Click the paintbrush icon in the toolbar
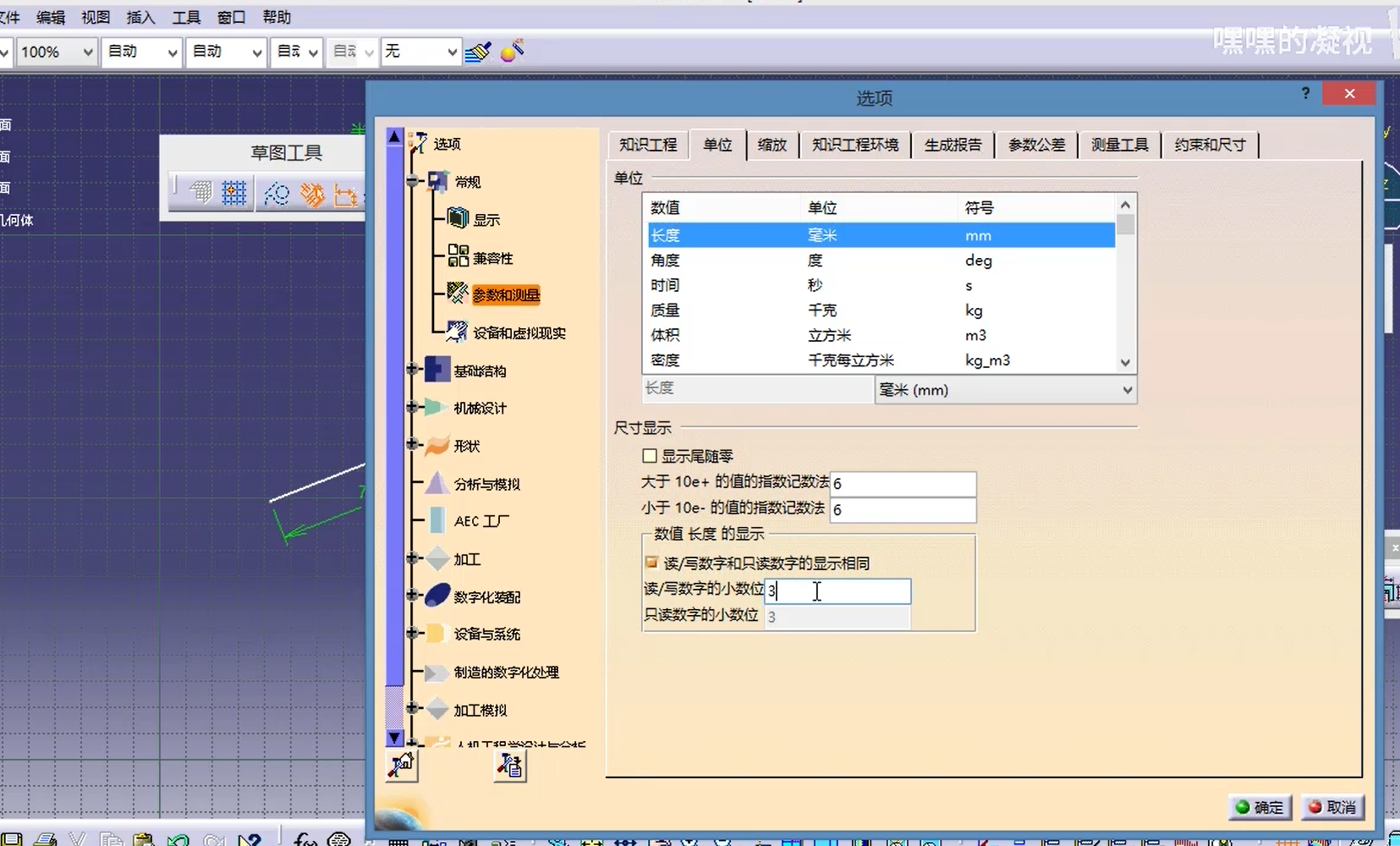Image resolution: width=1400 pixels, height=846 pixels. click(x=478, y=52)
